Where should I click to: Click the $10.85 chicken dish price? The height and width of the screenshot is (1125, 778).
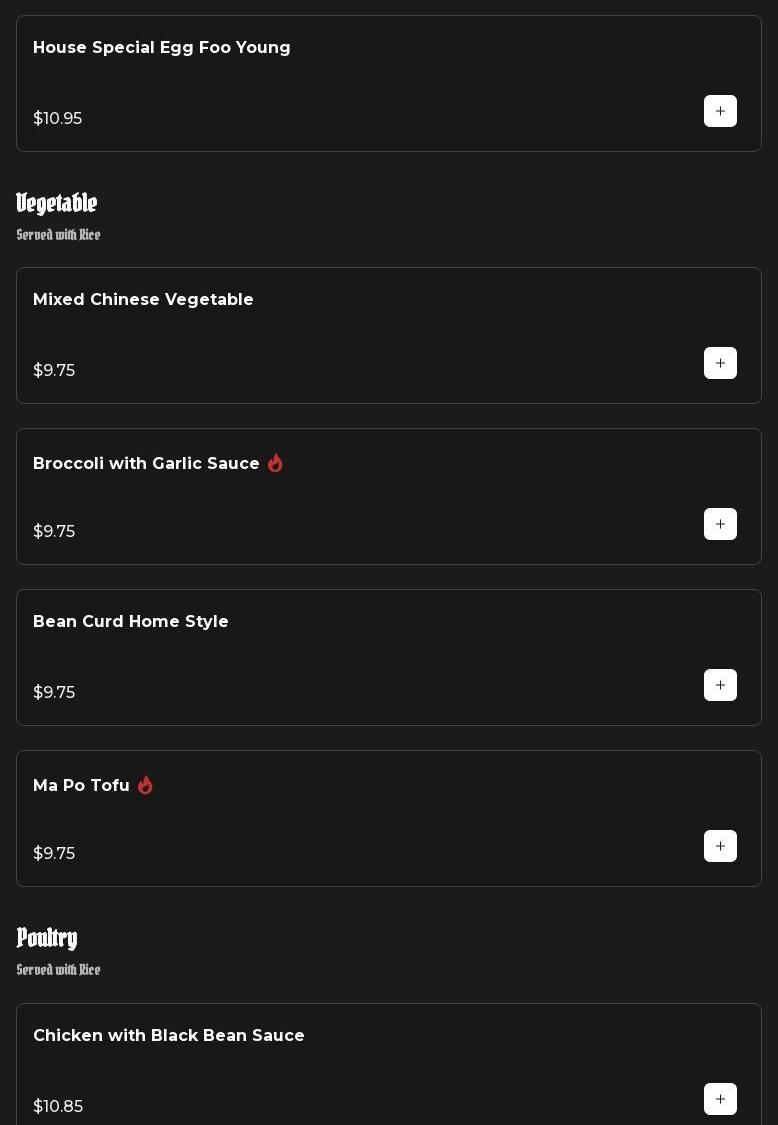(58, 1107)
